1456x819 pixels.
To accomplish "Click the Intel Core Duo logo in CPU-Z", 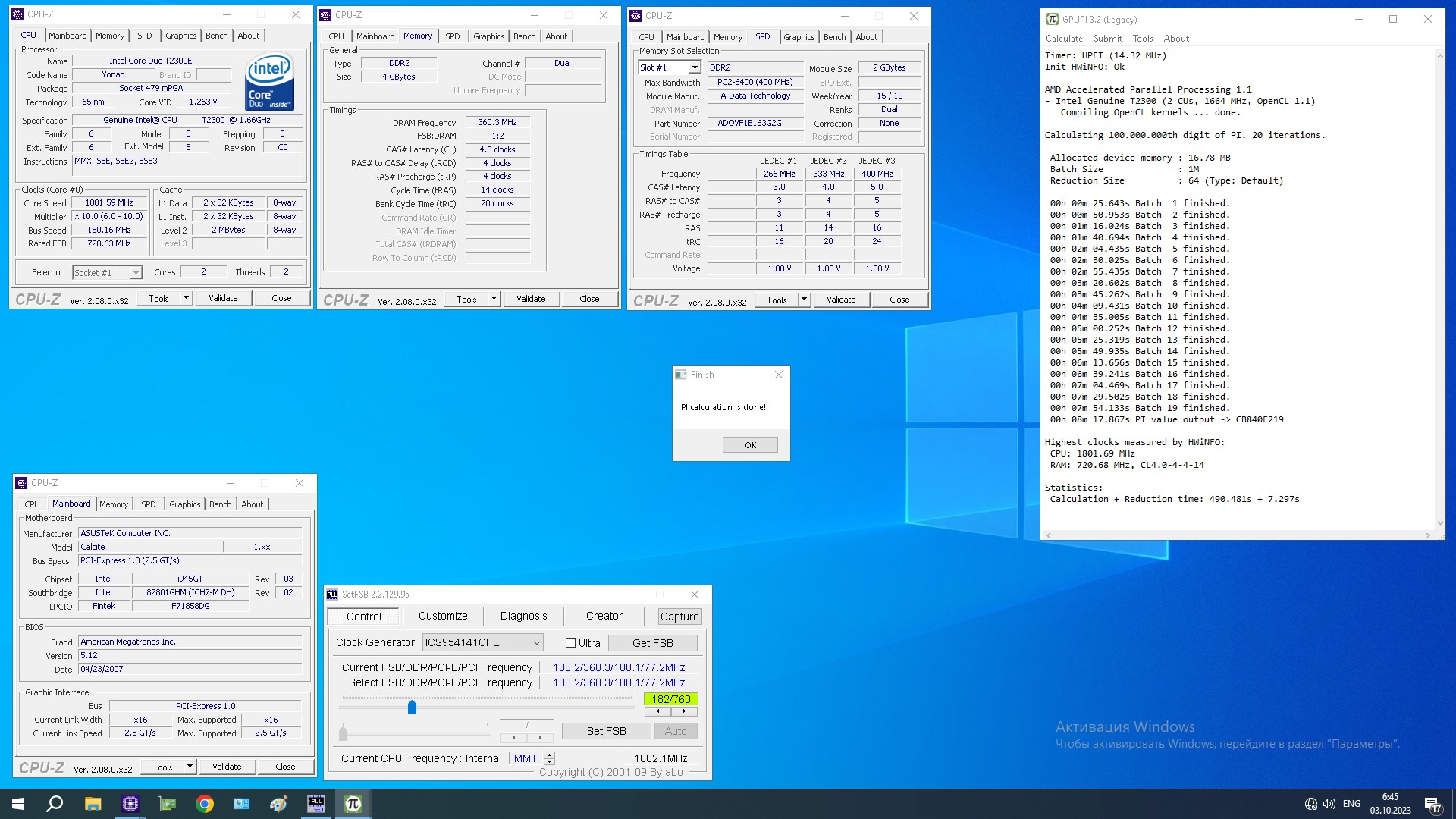I will (270, 82).
